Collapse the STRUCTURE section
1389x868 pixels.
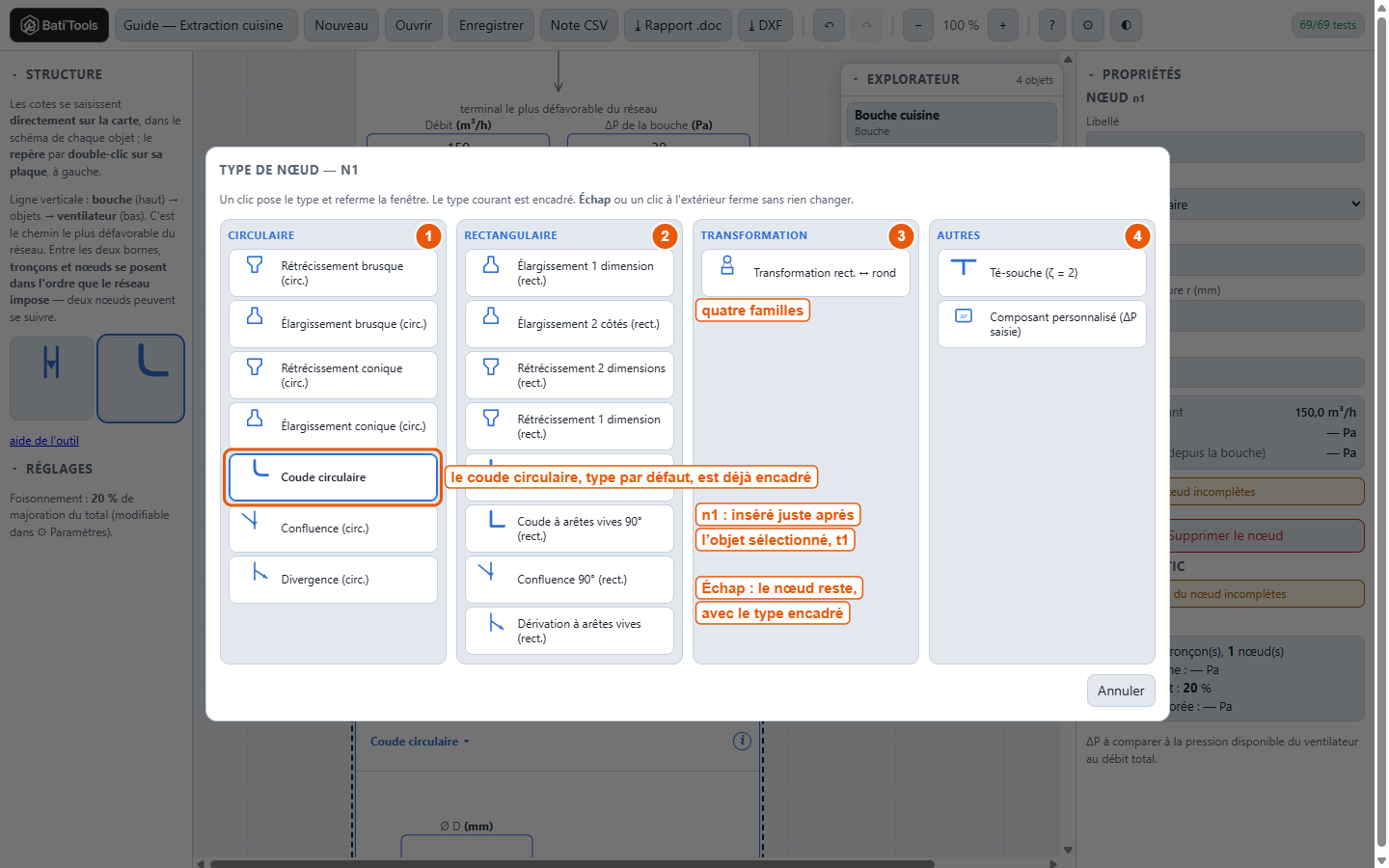56,74
